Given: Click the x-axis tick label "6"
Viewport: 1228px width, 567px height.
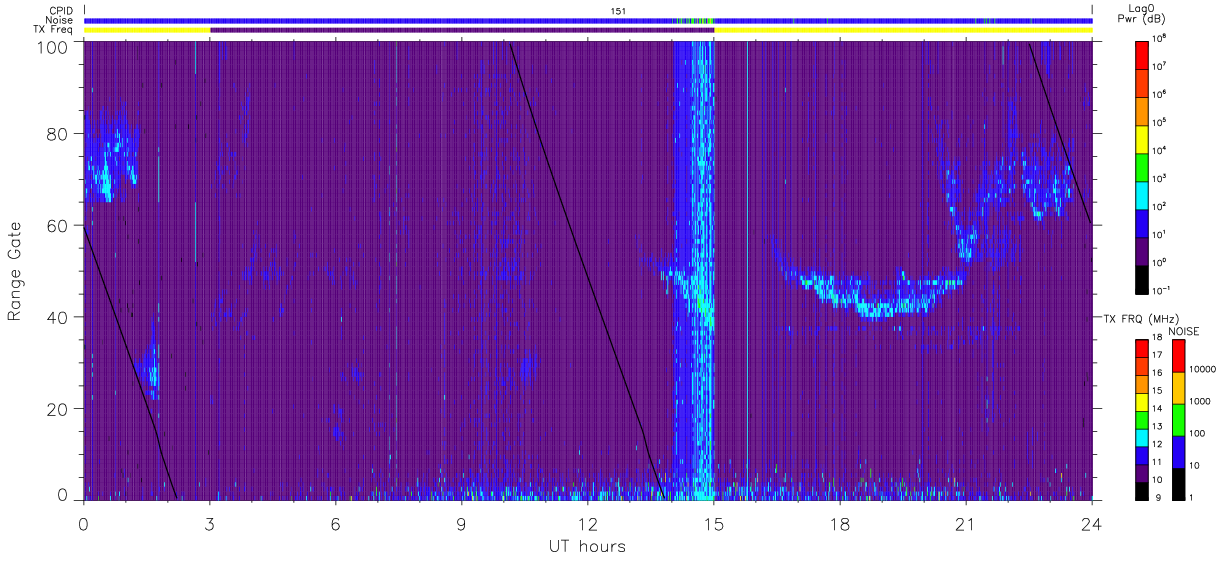Looking at the screenshot, I should (x=335, y=523).
